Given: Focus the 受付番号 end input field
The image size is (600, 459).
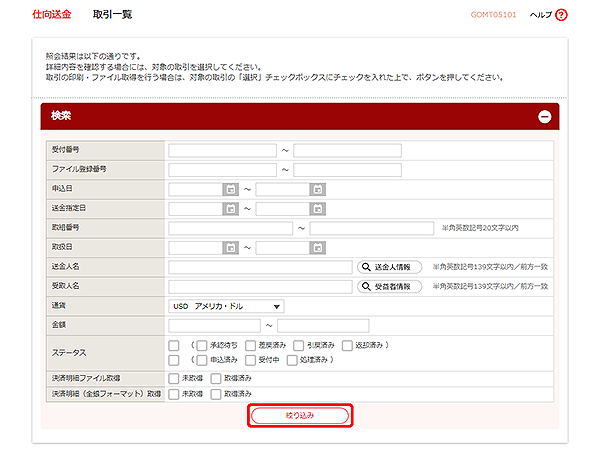Looking at the screenshot, I should click(x=347, y=151).
